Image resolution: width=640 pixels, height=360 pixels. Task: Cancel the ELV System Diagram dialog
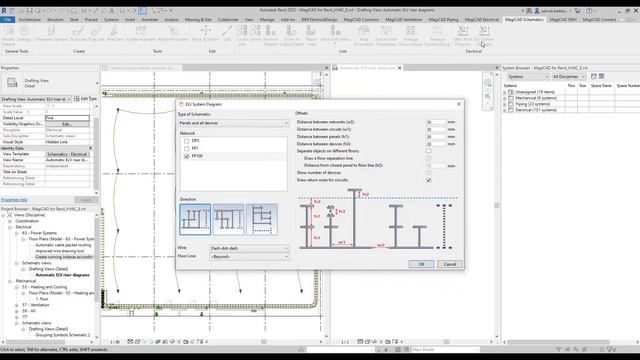pos(450,264)
